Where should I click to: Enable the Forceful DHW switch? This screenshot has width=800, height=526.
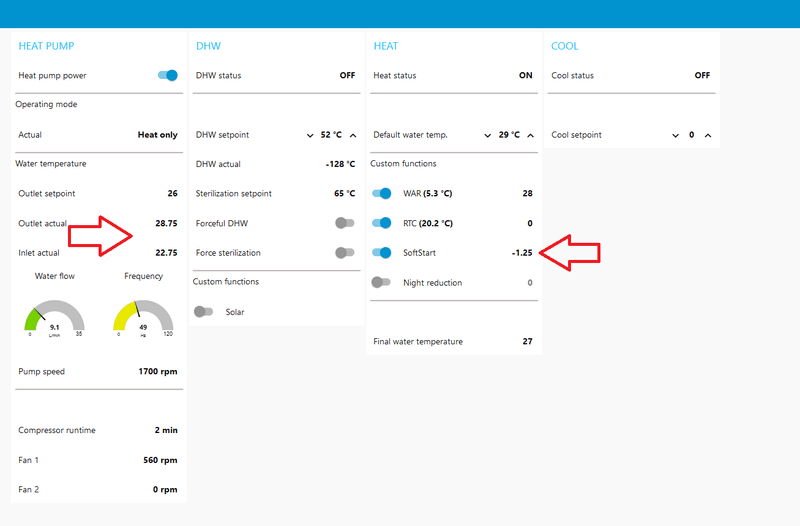click(x=344, y=223)
